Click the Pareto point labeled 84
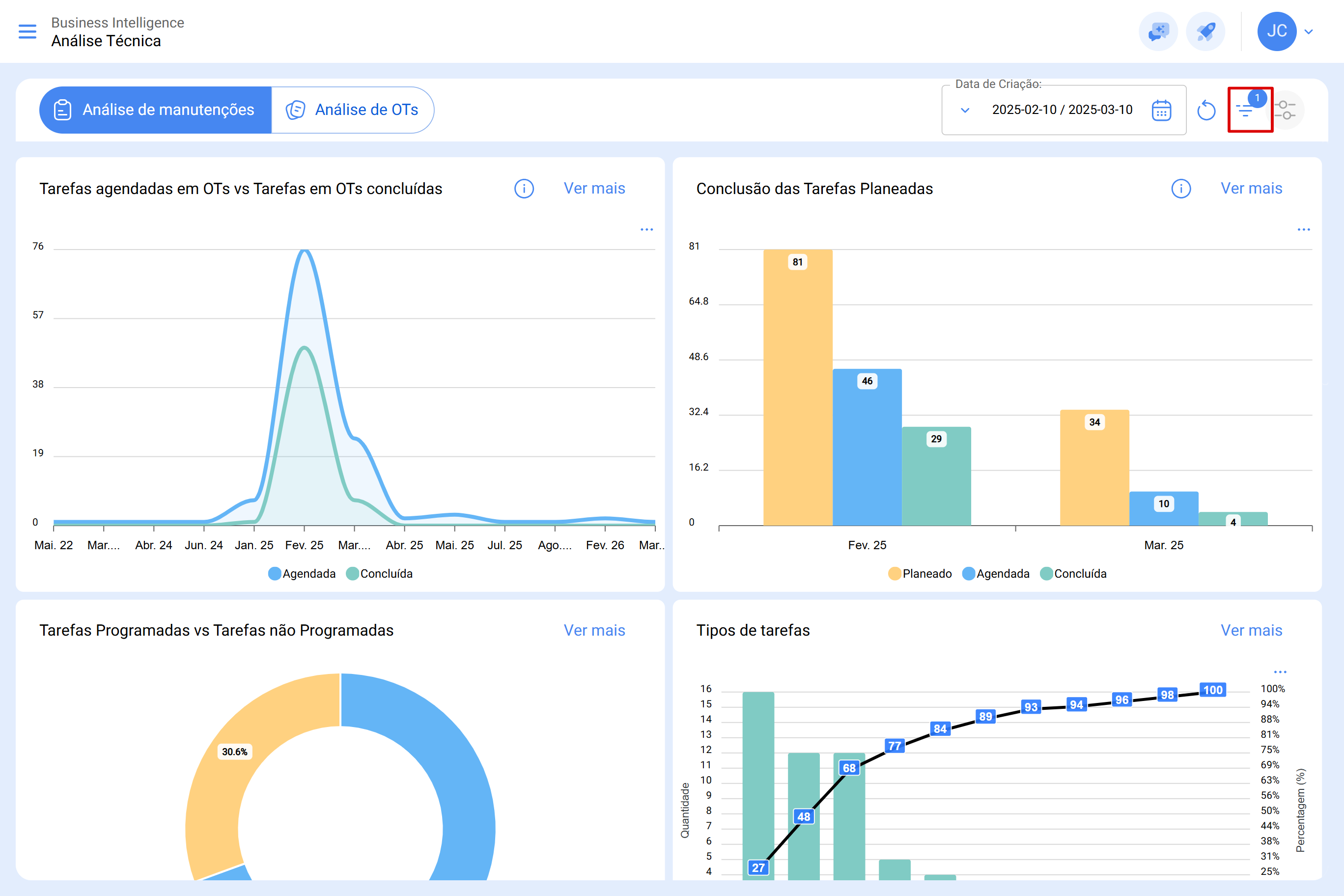Viewport: 1344px width, 896px height. pos(940,728)
